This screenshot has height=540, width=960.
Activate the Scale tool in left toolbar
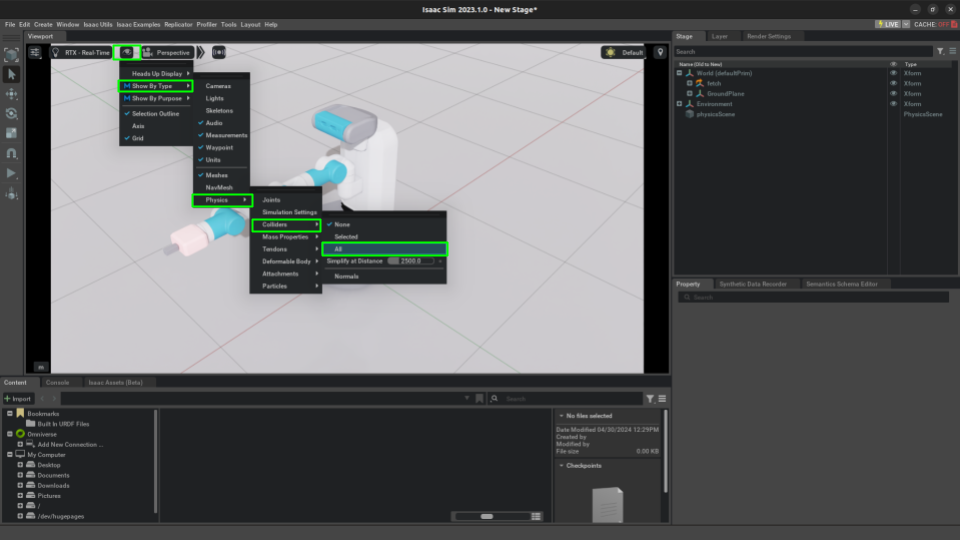[x=12, y=133]
